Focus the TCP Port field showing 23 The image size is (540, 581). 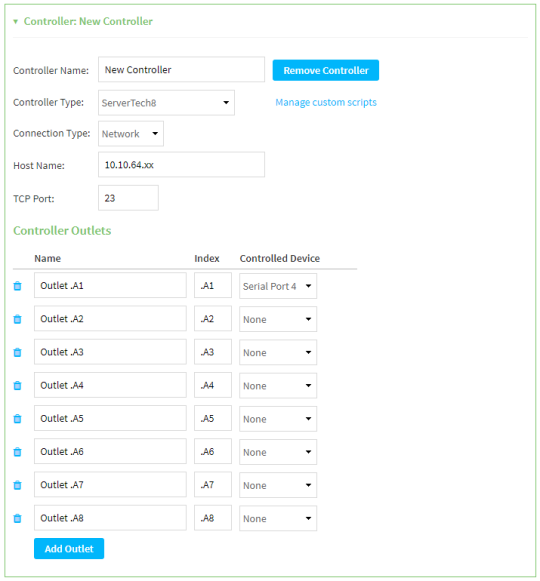(x=128, y=198)
